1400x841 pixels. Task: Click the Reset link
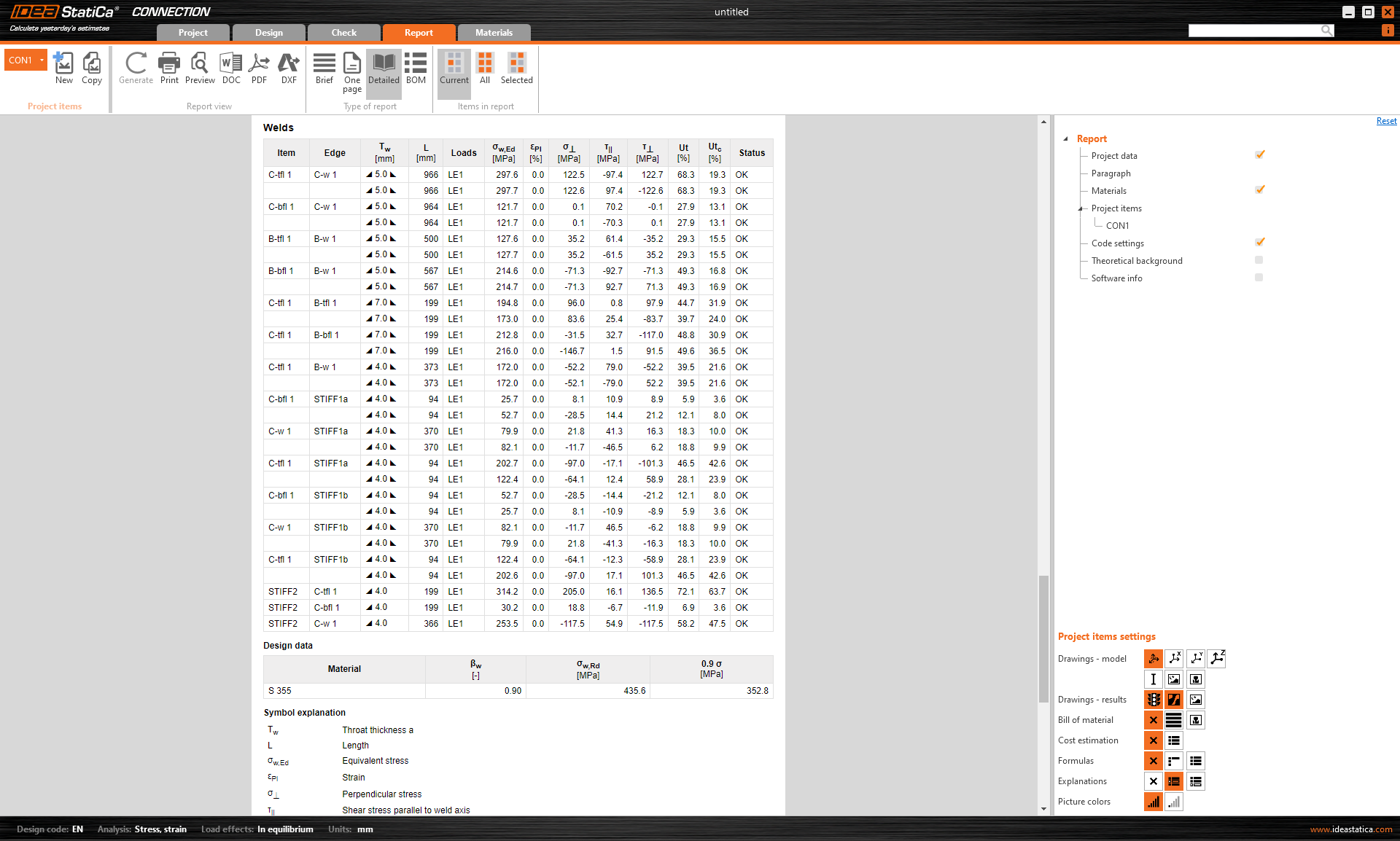point(1386,121)
